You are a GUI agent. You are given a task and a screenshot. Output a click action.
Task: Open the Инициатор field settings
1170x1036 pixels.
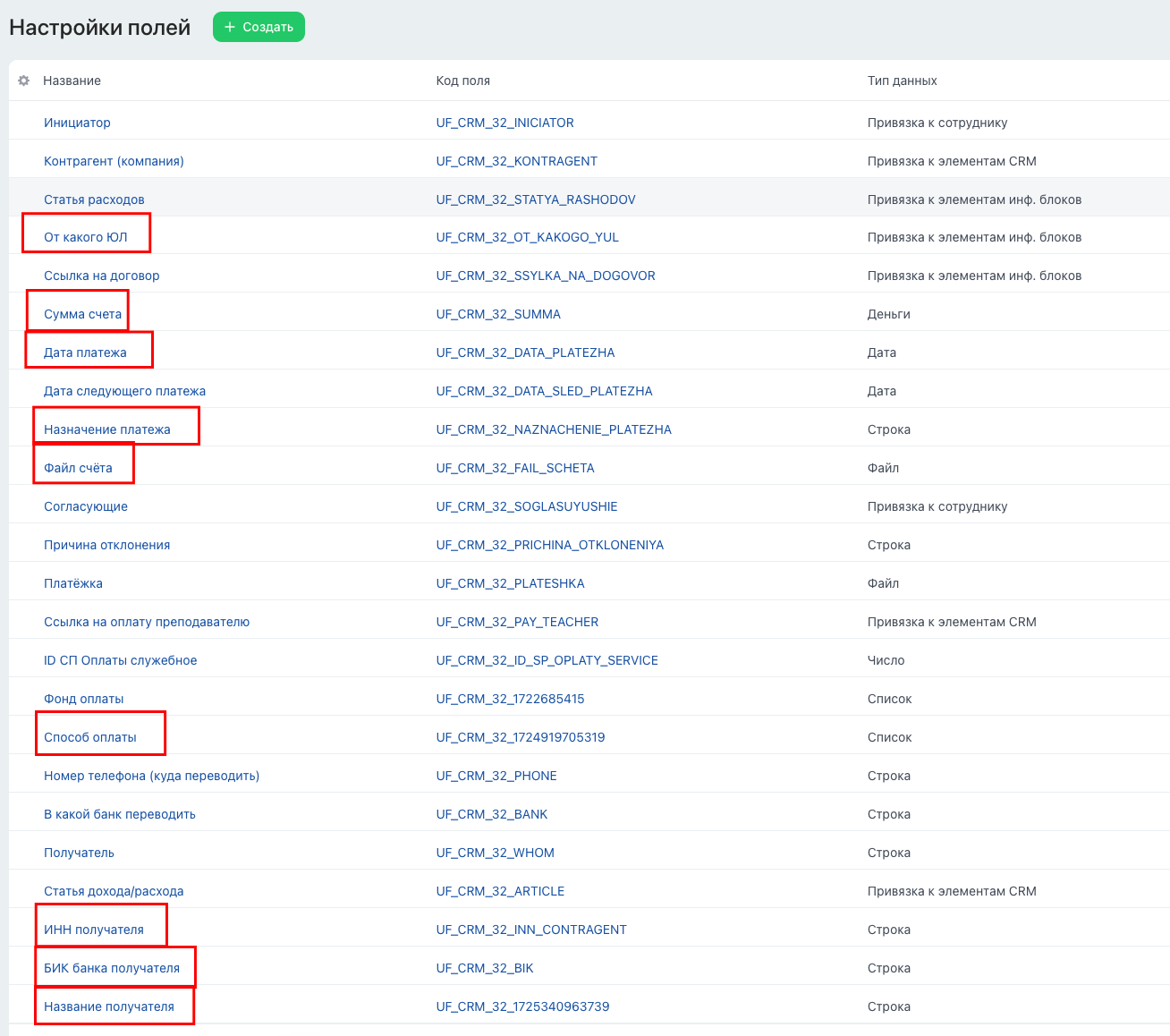click(77, 123)
